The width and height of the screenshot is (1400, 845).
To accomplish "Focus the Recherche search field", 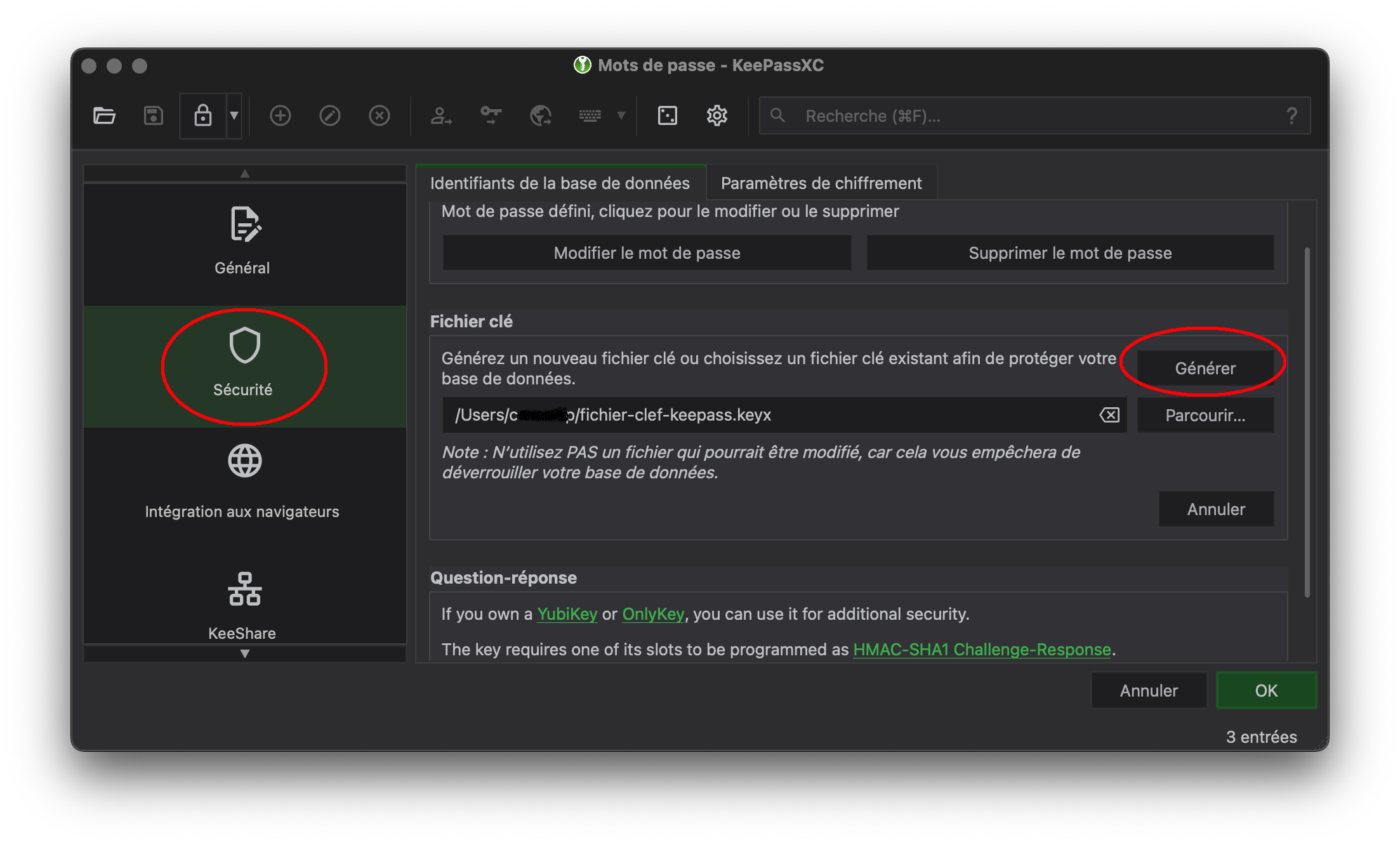I will tap(1034, 115).
